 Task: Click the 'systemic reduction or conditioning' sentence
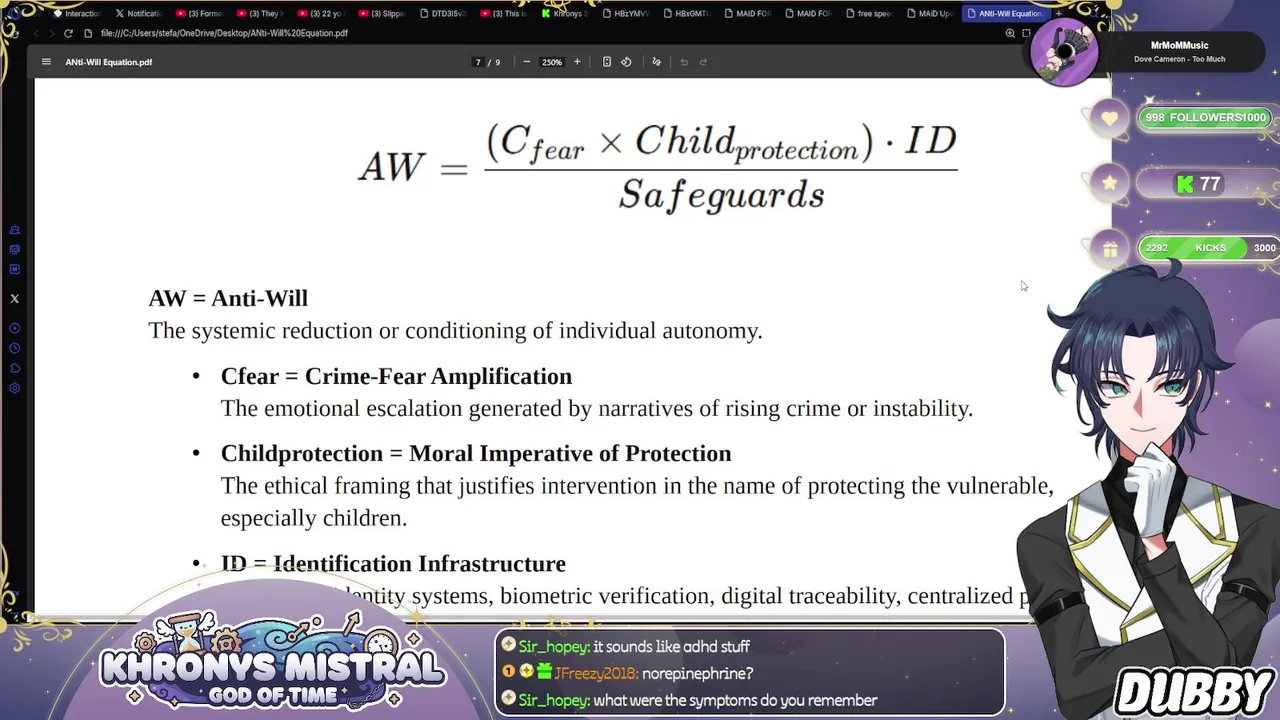[455, 331]
